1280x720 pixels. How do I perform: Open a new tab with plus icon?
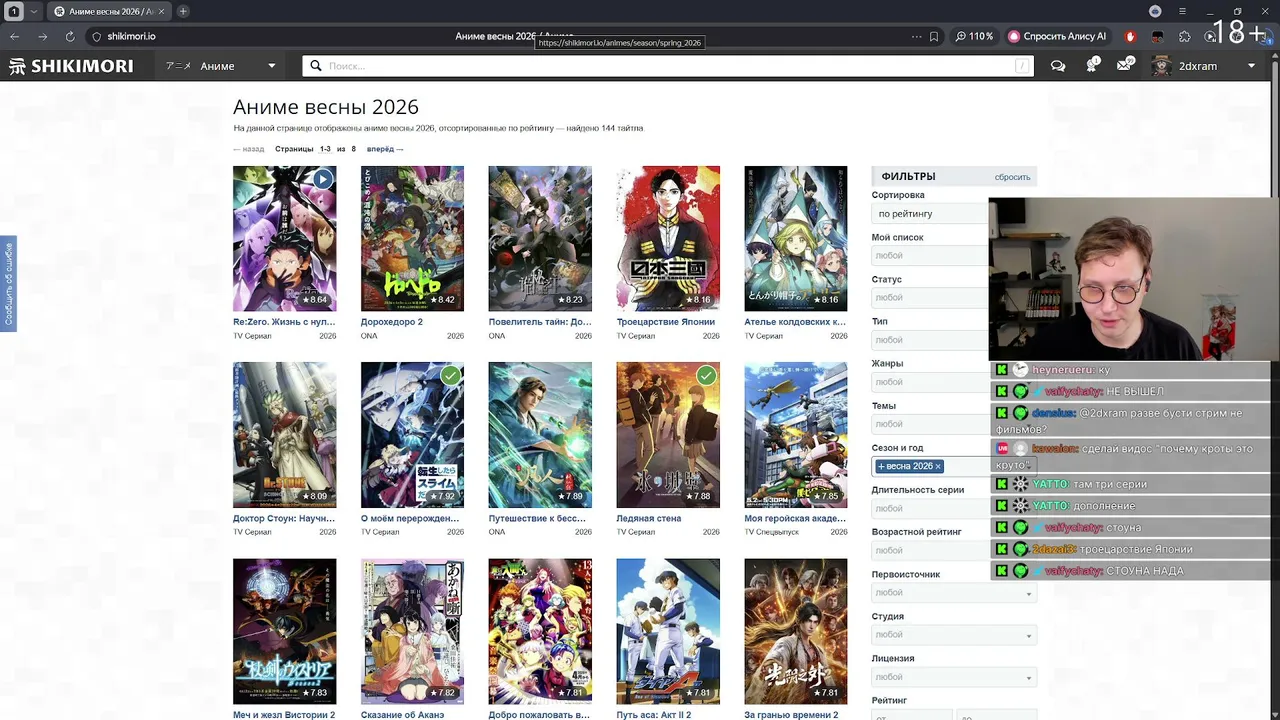click(183, 11)
